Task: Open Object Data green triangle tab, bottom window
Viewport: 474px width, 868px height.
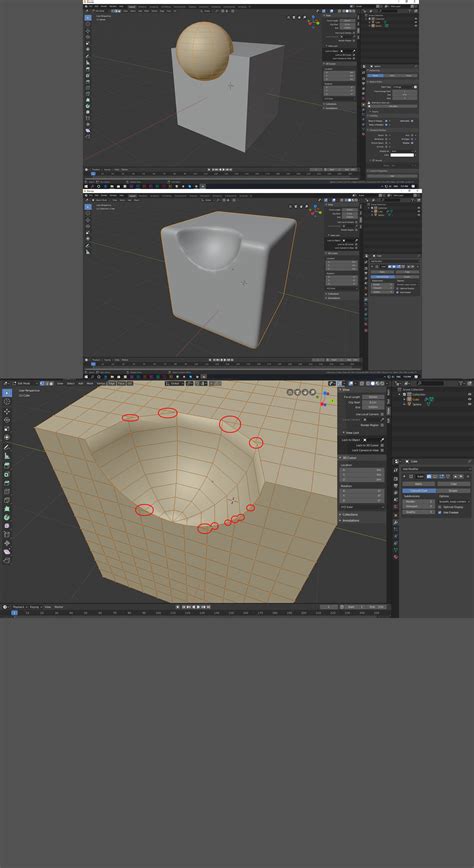Action: (x=395, y=550)
